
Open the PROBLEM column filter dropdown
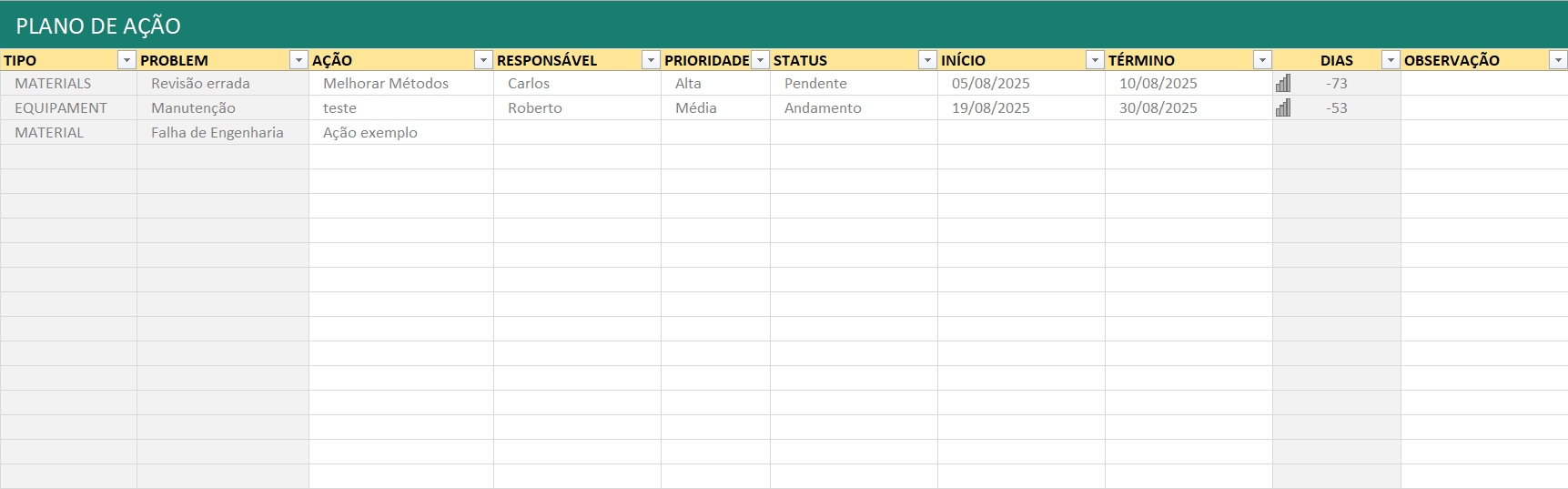click(298, 60)
